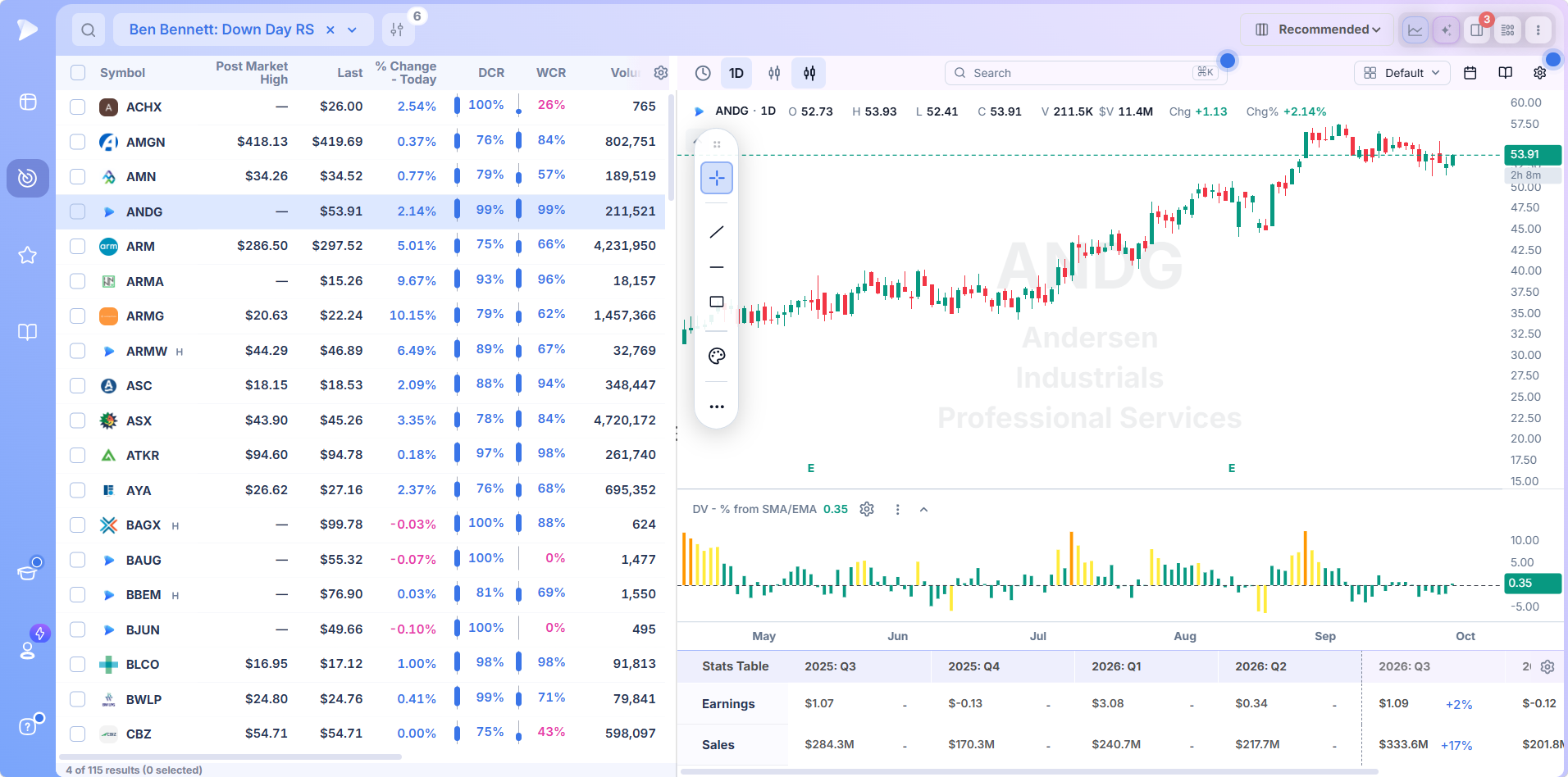Open the DV indicator three-dot menu

(x=897, y=509)
